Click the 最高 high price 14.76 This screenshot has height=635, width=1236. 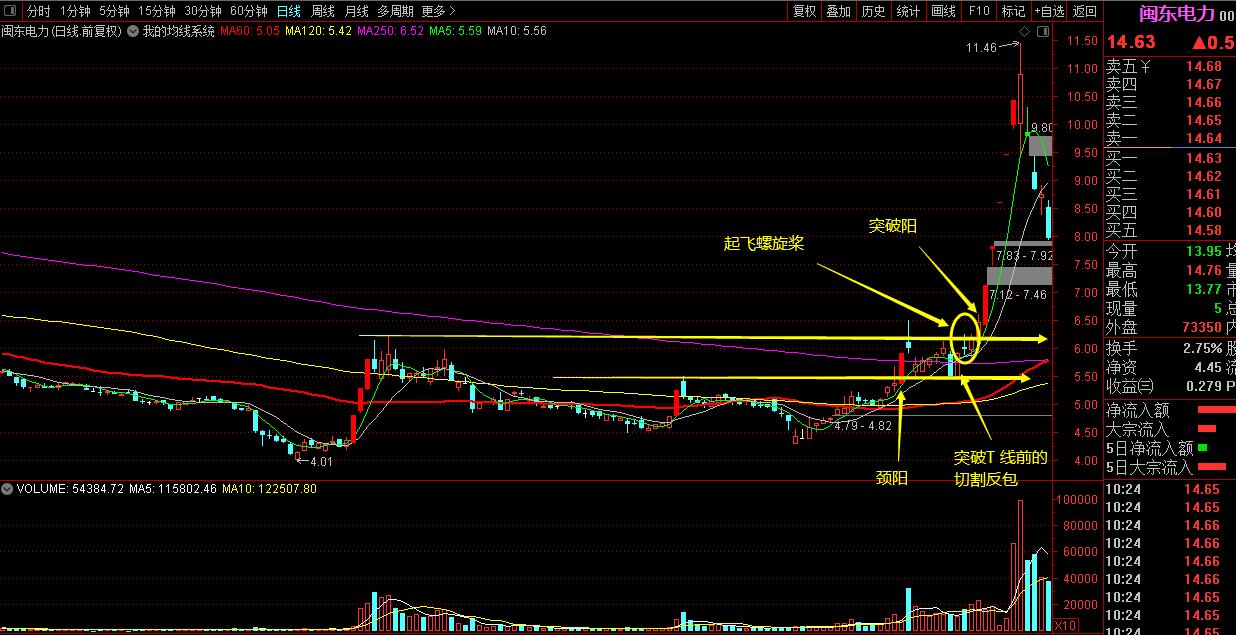point(1203,271)
